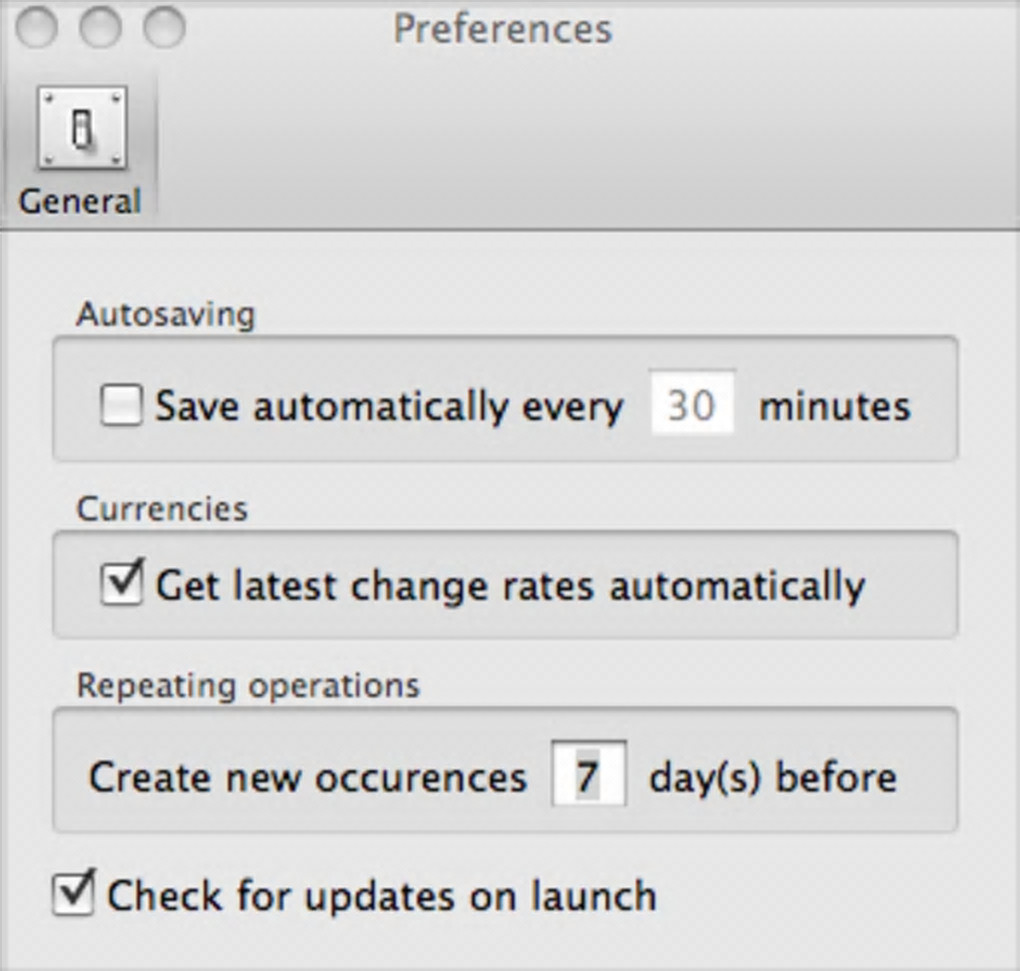Zoom the Preferences window
Viewport: 1020px width, 971px height.
(164, 27)
